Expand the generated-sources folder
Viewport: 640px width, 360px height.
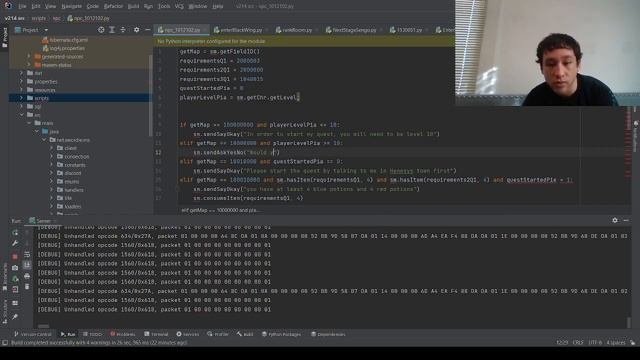(29, 56)
